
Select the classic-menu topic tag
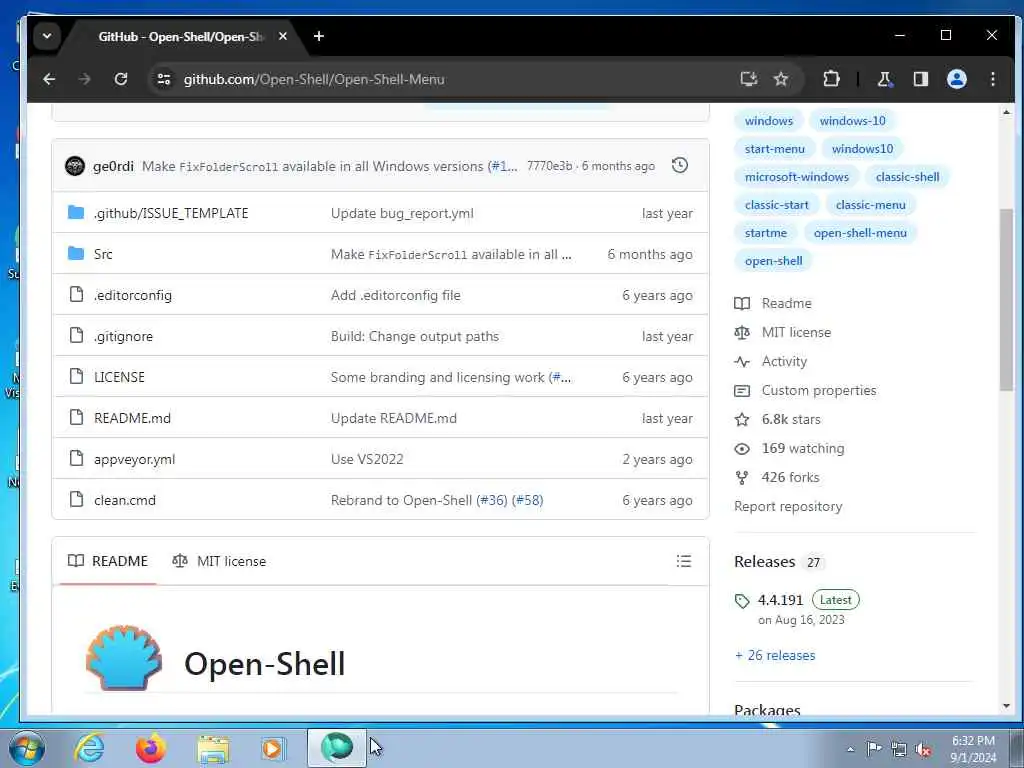(871, 205)
